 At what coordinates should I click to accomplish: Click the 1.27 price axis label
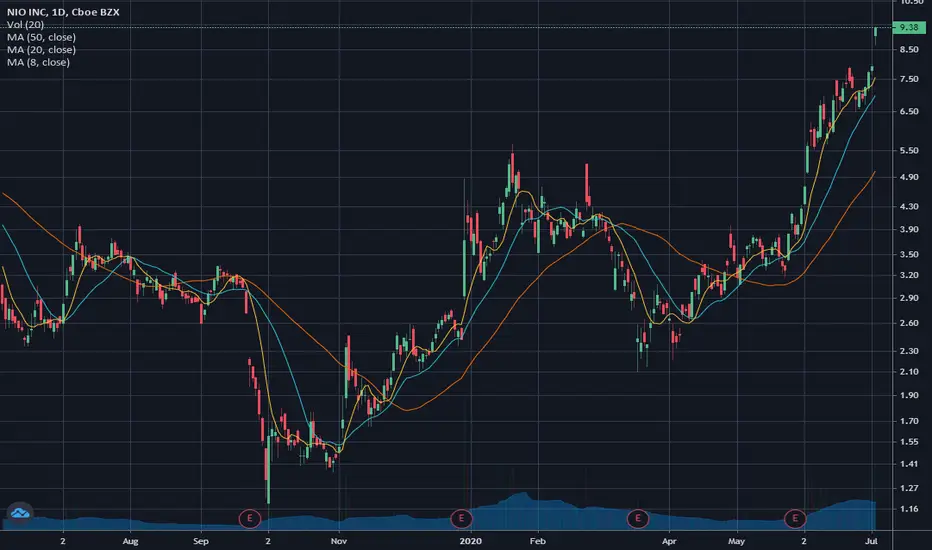[909, 488]
